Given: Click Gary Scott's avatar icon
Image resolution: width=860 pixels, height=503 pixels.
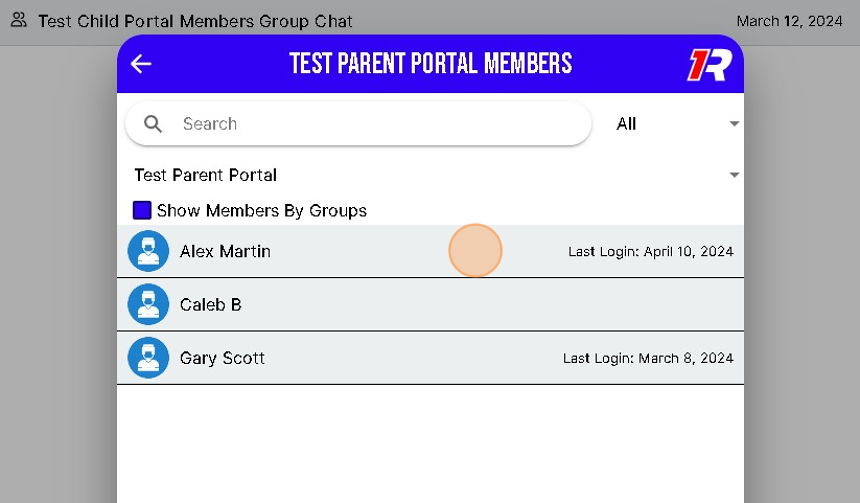Looking at the screenshot, I should [x=148, y=357].
